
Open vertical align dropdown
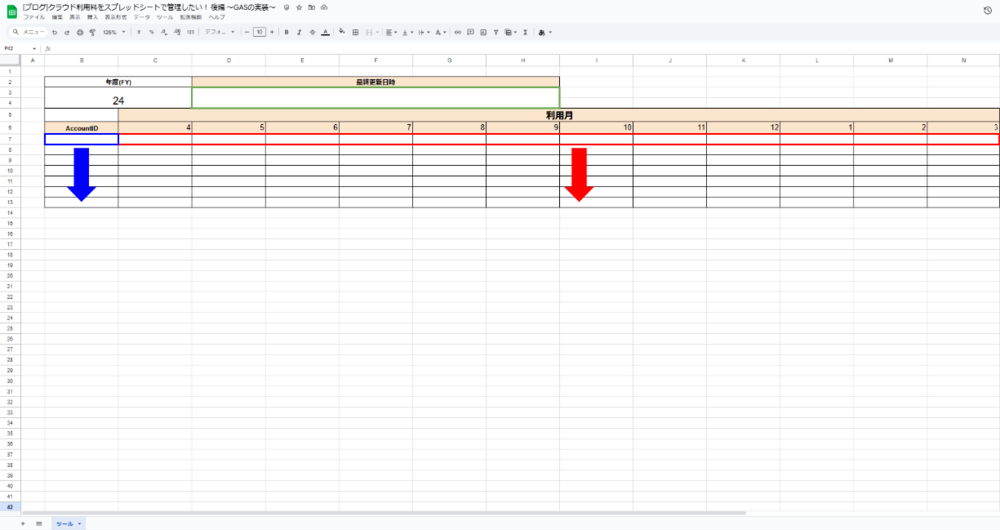[x=408, y=32]
